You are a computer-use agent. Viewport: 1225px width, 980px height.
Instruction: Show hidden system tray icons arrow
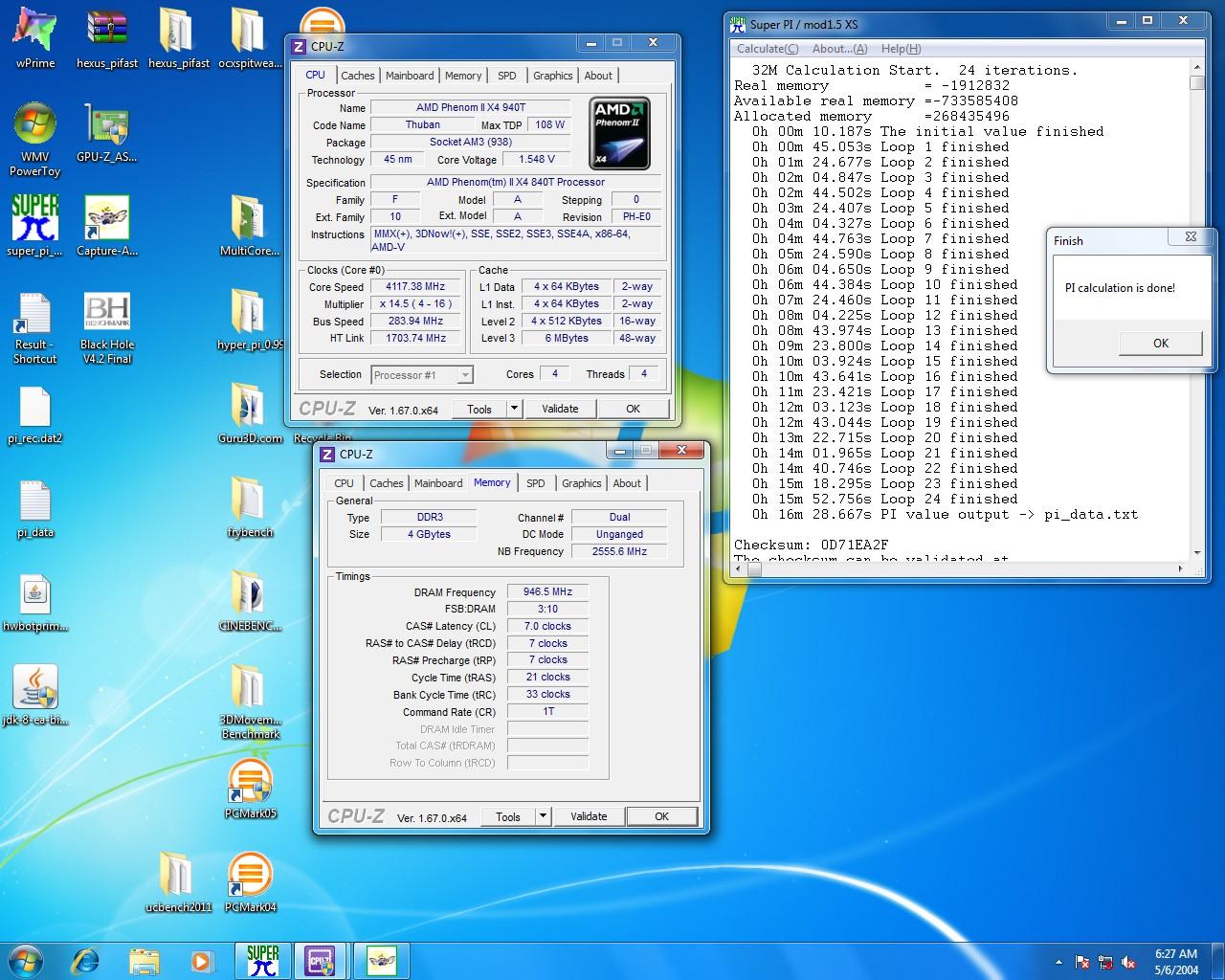click(x=1058, y=962)
